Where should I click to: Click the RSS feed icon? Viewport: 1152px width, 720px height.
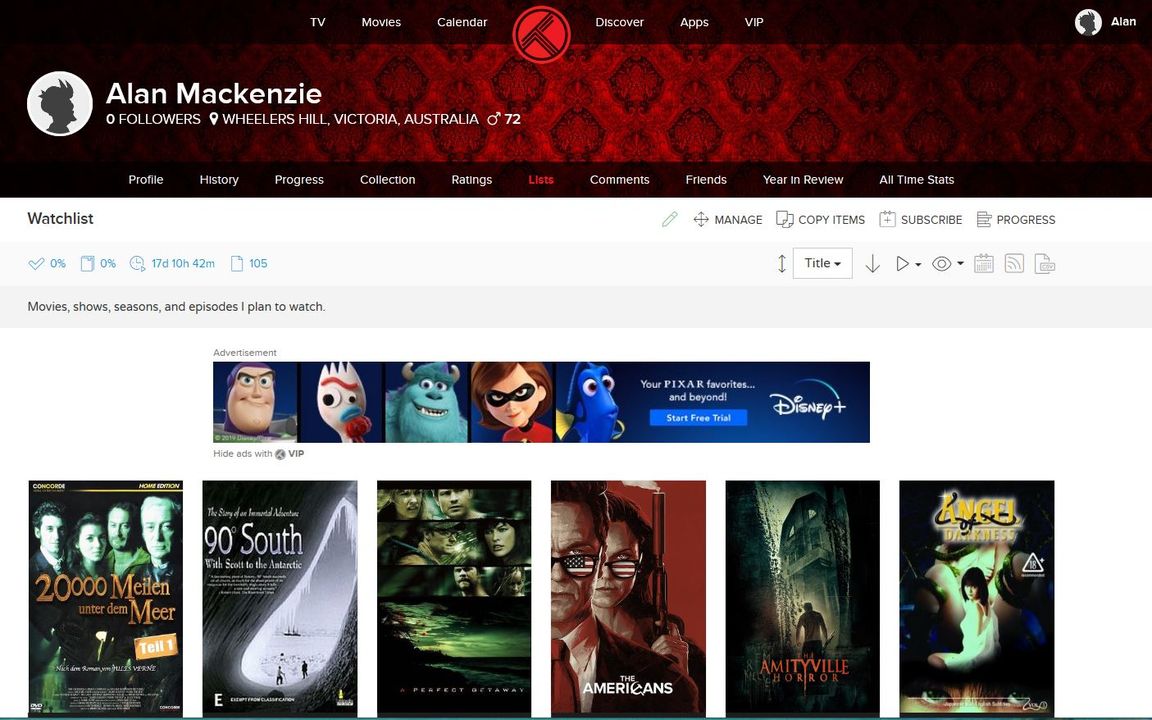pyautogui.click(x=1014, y=264)
